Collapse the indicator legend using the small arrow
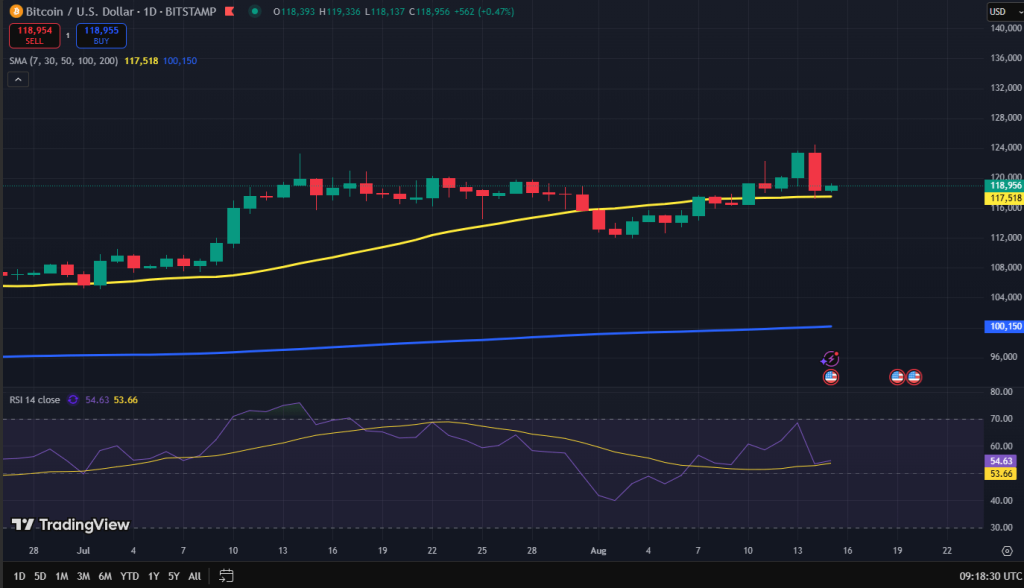 pos(17,78)
